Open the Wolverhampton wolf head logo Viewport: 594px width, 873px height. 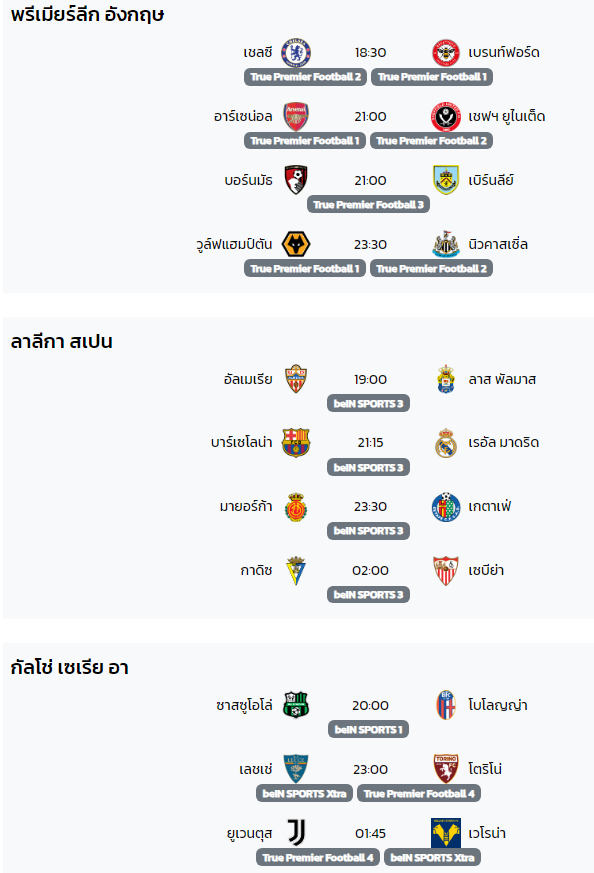pyautogui.click(x=296, y=244)
